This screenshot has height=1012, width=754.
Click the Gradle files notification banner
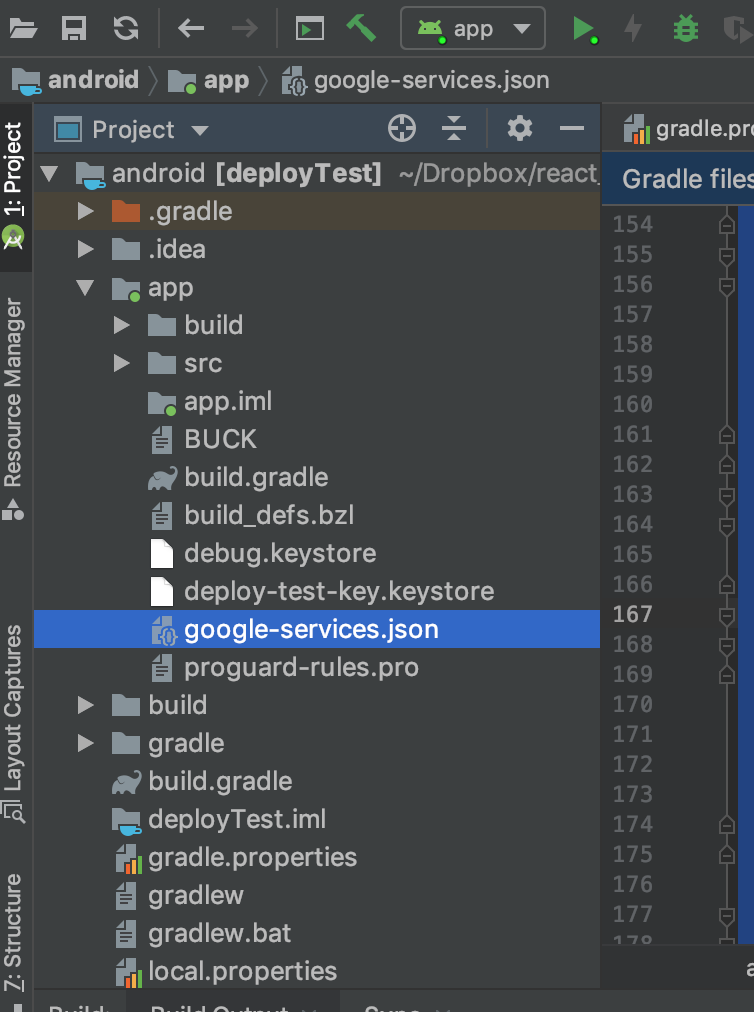point(678,179)
